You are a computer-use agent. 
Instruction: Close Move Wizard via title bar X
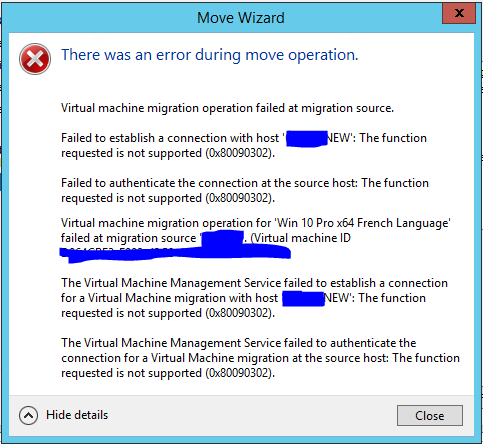pos(459,13)
